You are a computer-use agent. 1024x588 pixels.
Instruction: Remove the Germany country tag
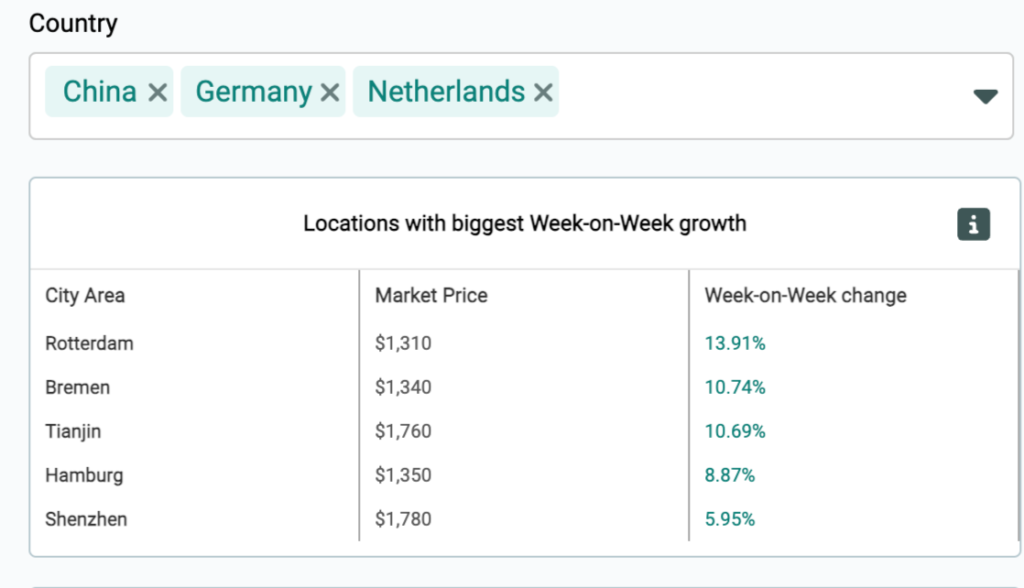[329, 93]
